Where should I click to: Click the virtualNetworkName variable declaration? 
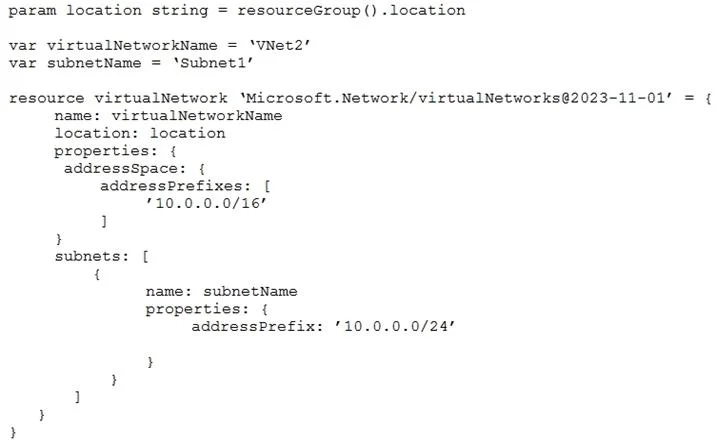click(x=159, y=45)
